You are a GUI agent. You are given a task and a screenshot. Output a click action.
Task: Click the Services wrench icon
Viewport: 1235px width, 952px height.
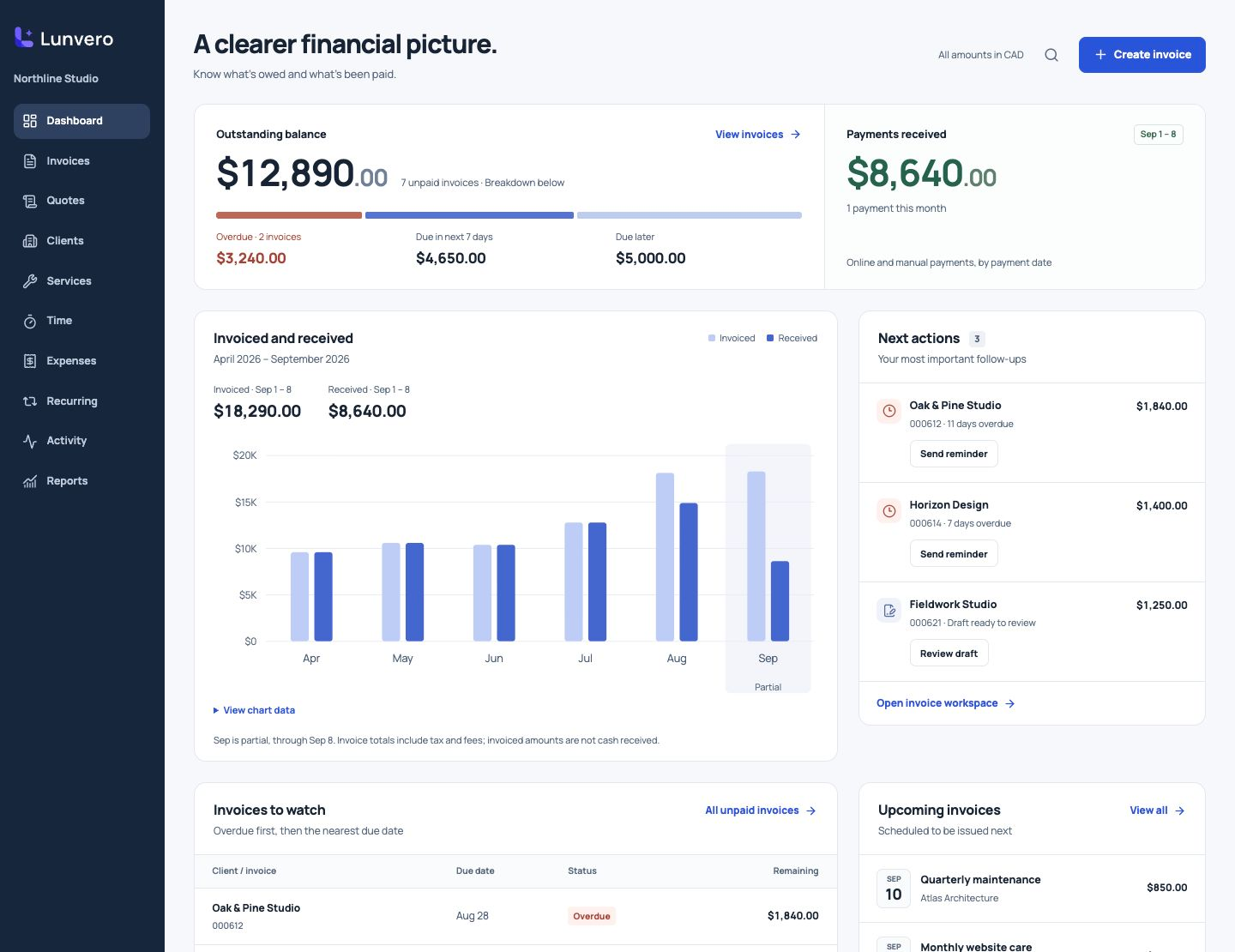[x=30, y=281]
